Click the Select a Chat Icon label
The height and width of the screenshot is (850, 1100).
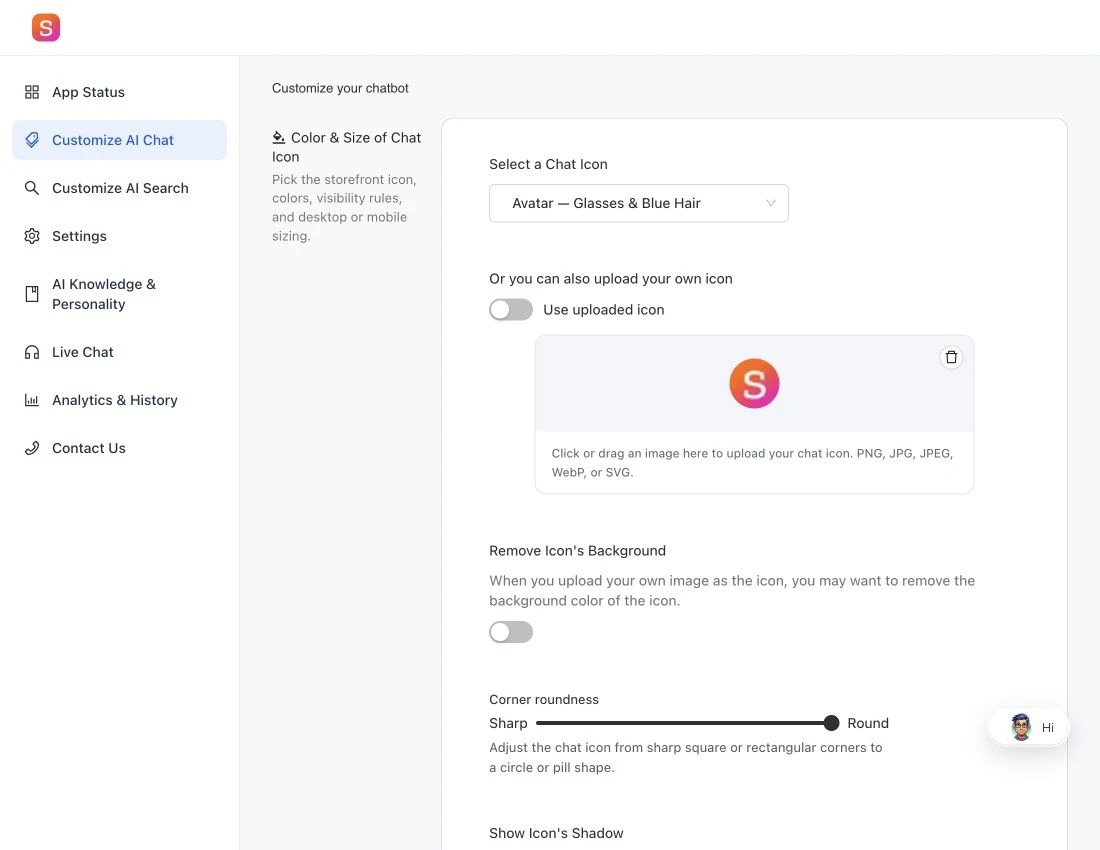549,164
